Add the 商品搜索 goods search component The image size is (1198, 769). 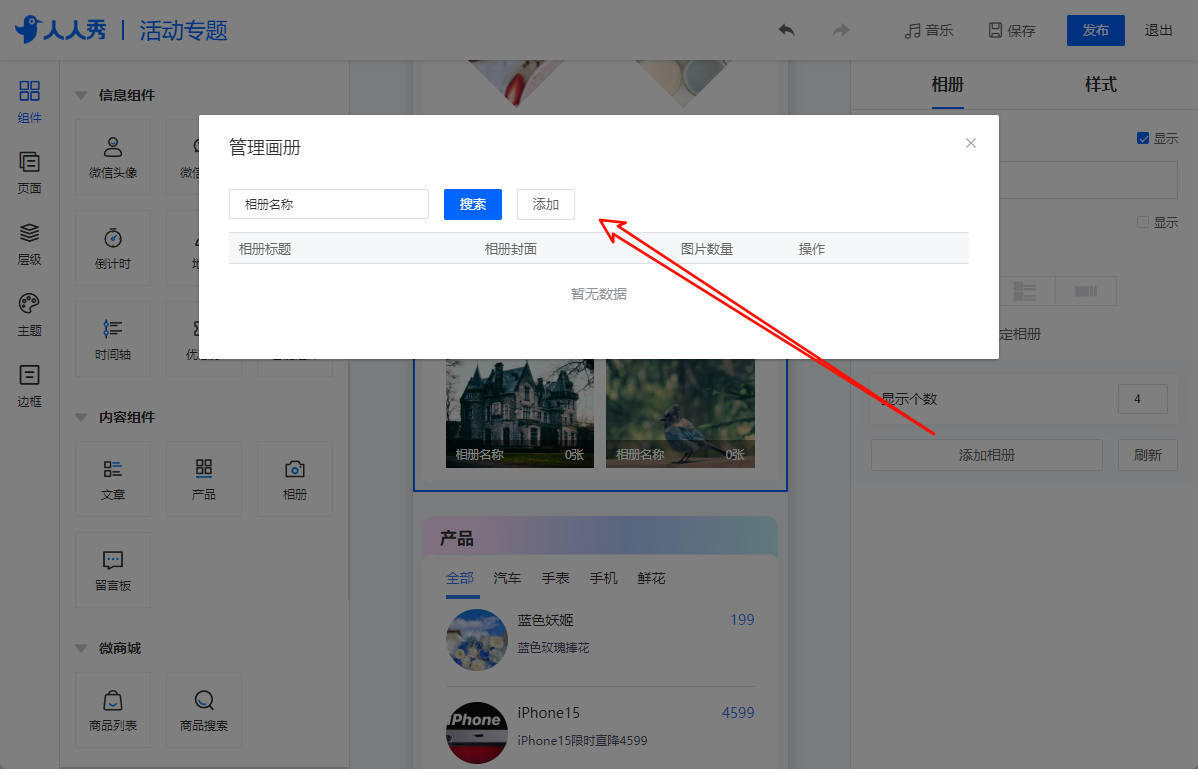click(x=204, y=710)
